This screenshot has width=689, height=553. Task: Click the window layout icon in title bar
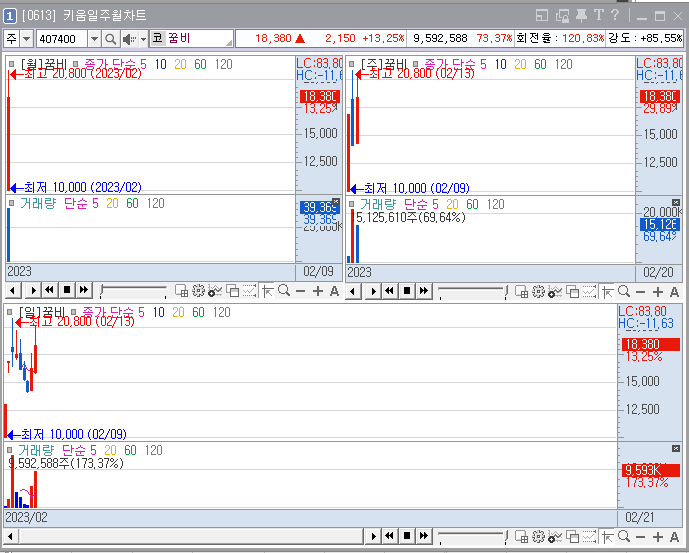542,16
